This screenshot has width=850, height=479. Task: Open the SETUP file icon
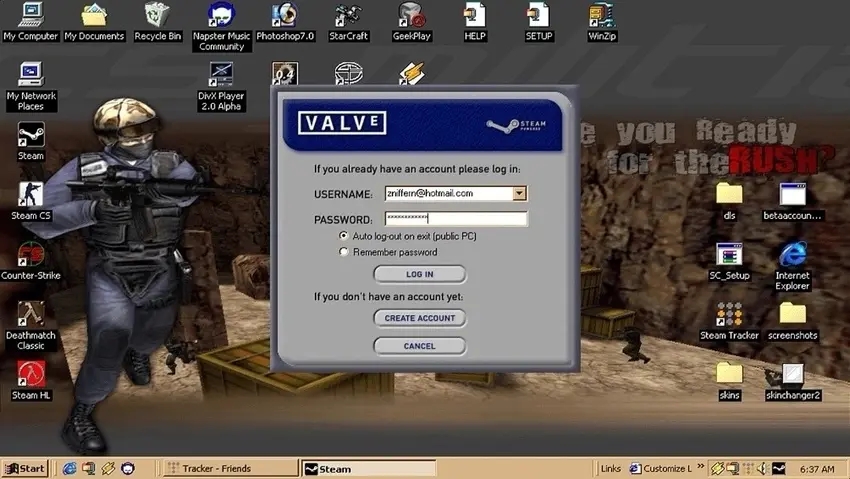538,22
